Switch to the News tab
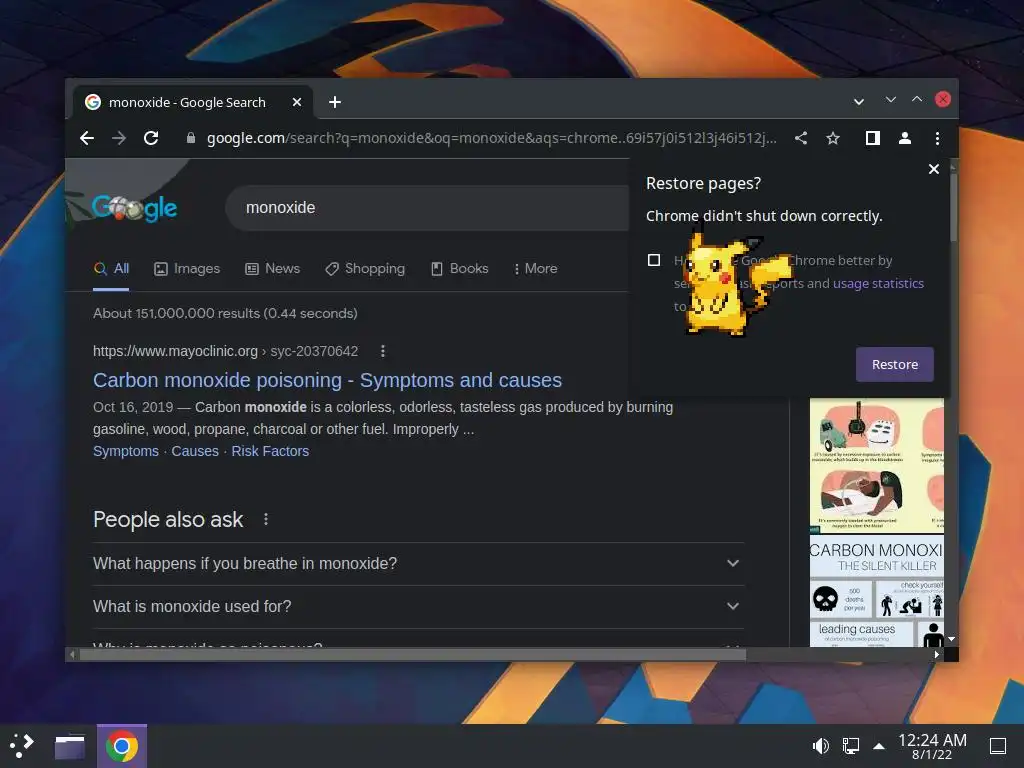This screenshot has height=768, width=1024. [272, 268]
